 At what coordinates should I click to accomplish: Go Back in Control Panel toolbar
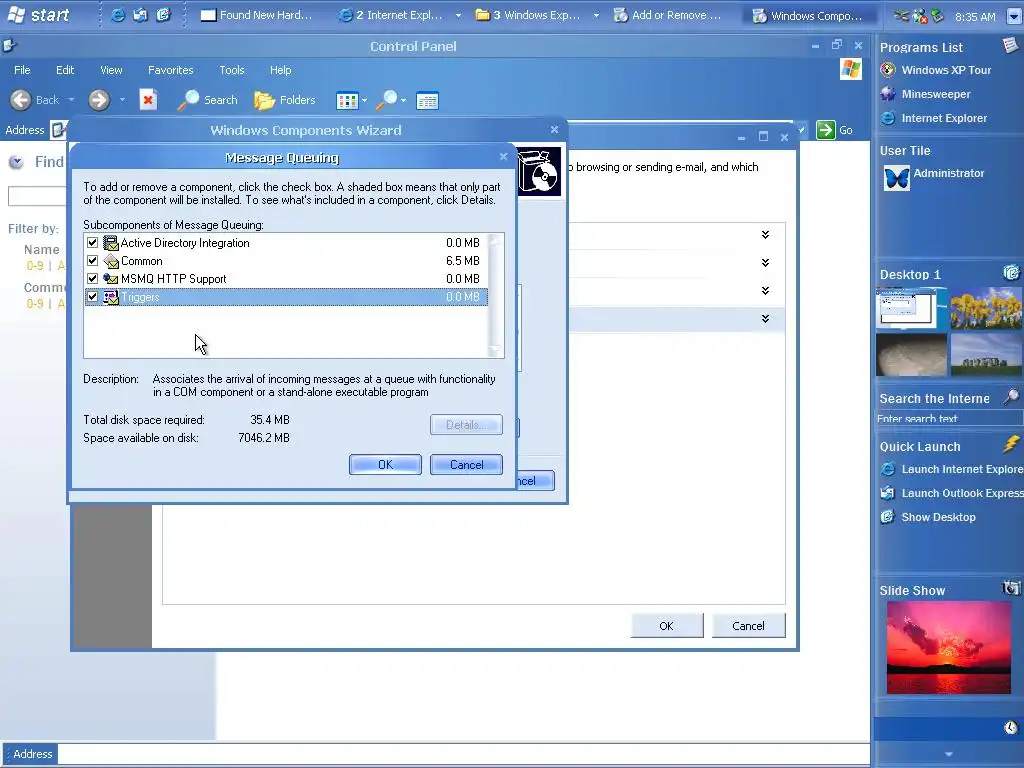(x=35, y=100)
